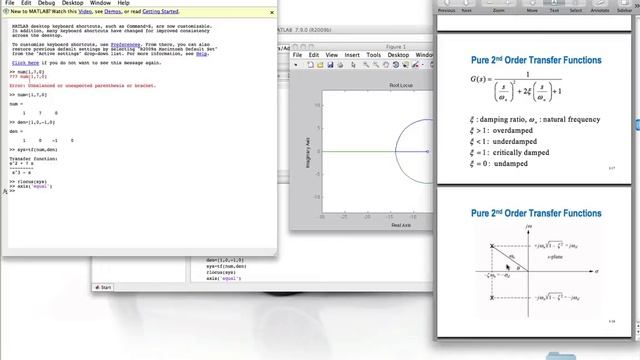Go to Next page in PDF viewer

467,6
